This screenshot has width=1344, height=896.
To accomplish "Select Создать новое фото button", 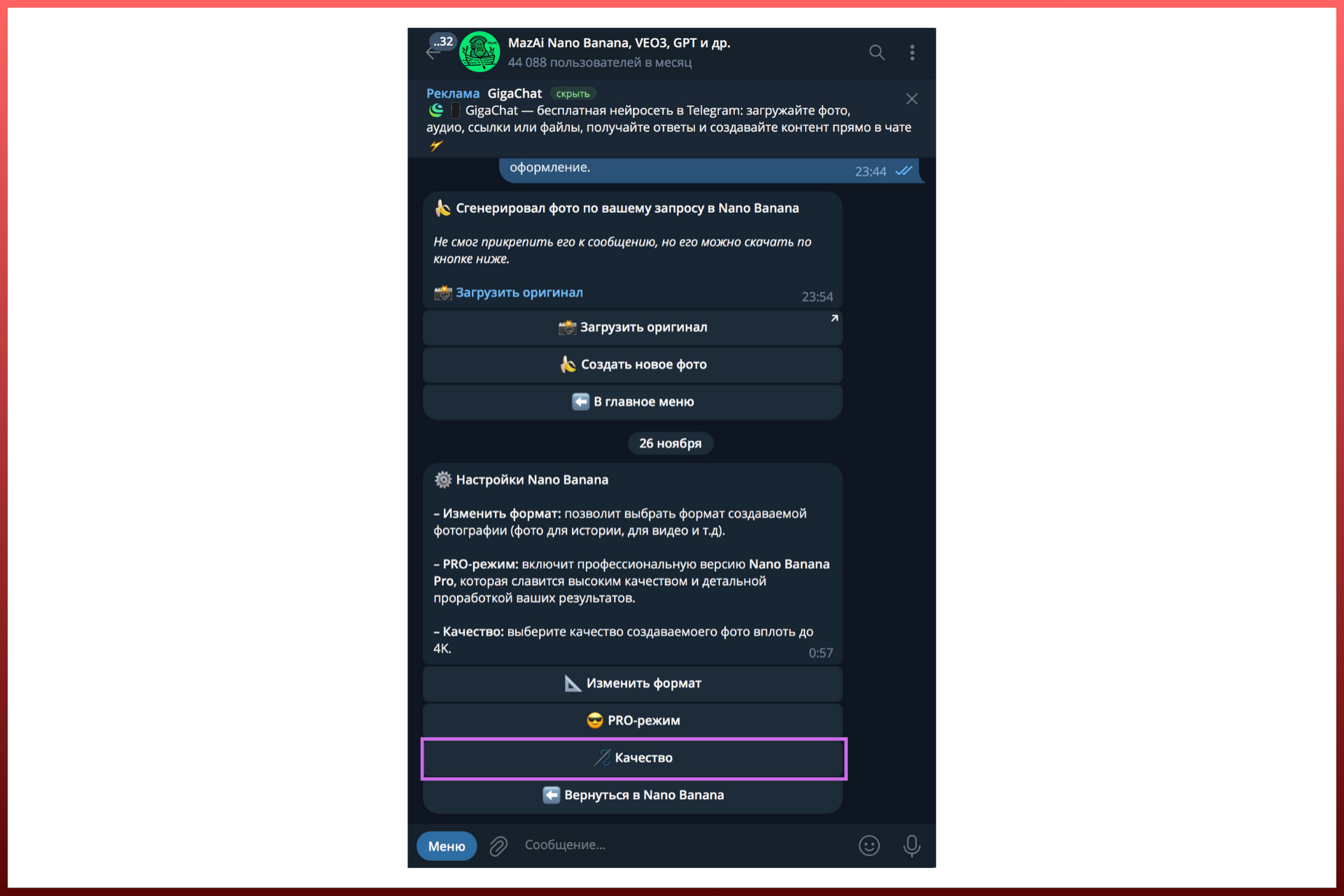I will pyautogui.click(x=632, y=365).
